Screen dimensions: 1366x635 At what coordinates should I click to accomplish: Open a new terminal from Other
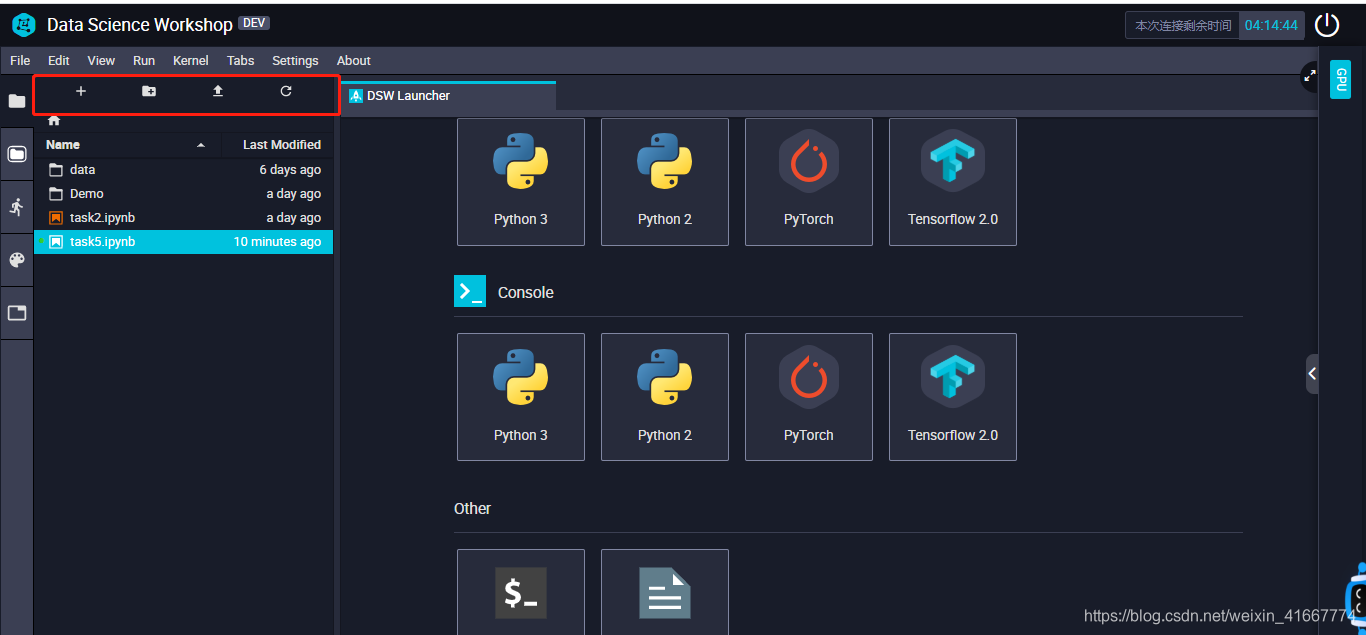click(x=521, y=592)
